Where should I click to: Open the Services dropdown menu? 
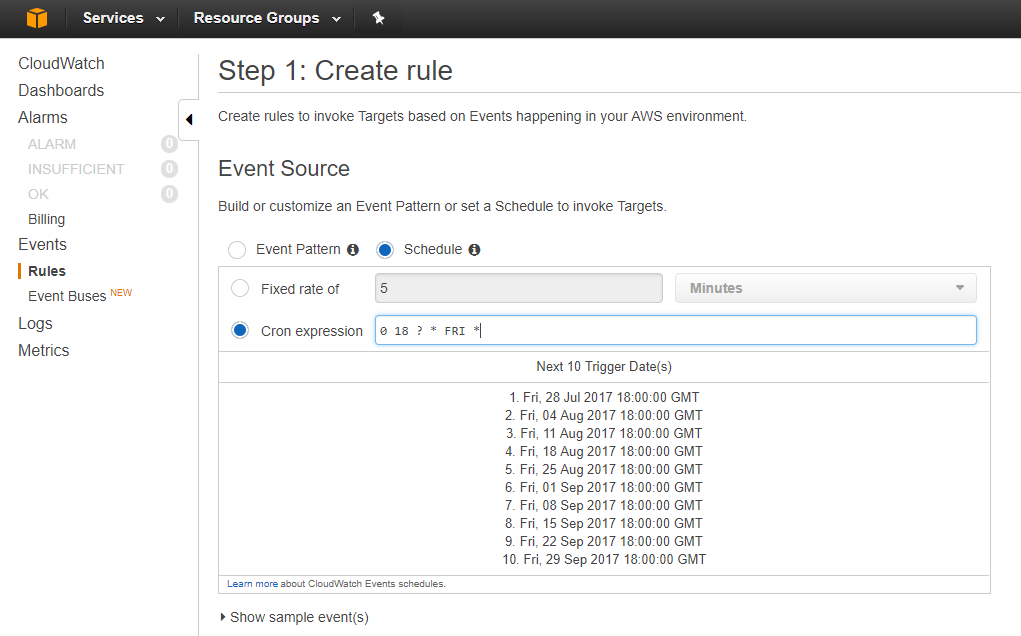coord(123,18)
